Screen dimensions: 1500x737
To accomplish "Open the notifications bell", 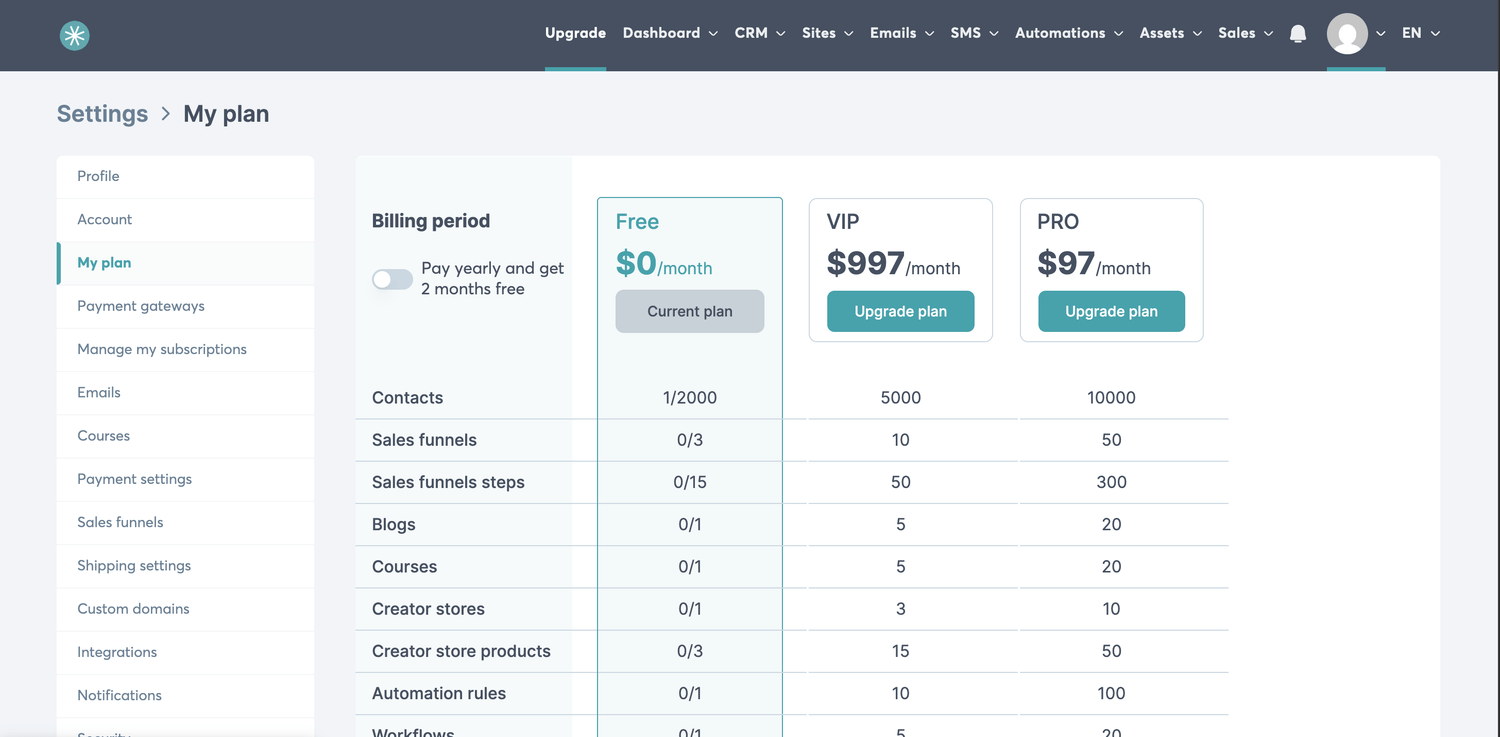I will tap(1298, 34).
